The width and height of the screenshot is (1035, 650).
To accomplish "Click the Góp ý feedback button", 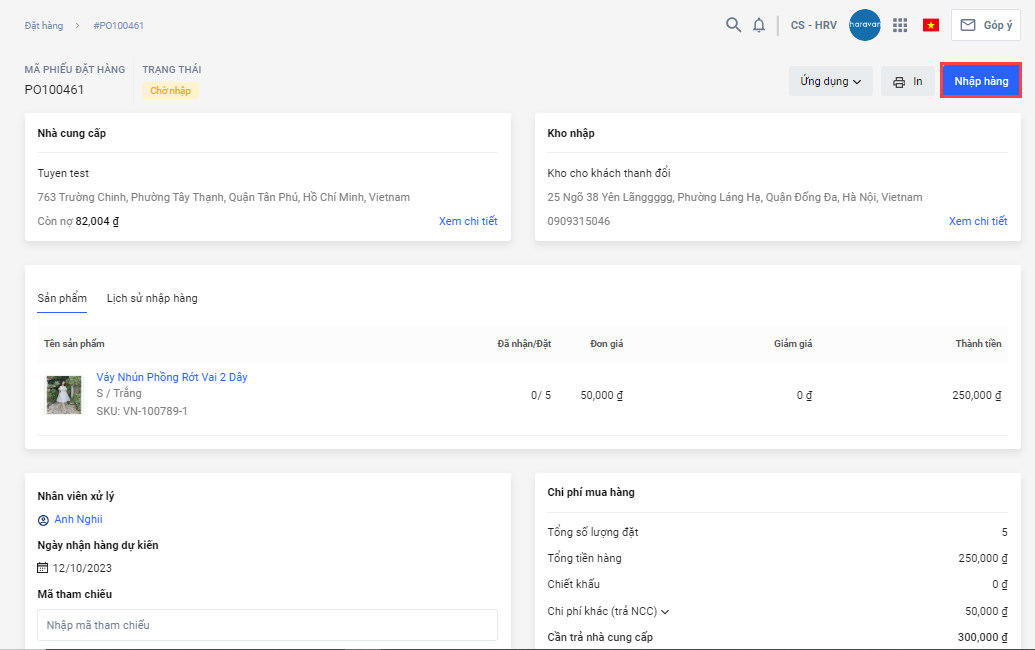I will tap(985, 25).
